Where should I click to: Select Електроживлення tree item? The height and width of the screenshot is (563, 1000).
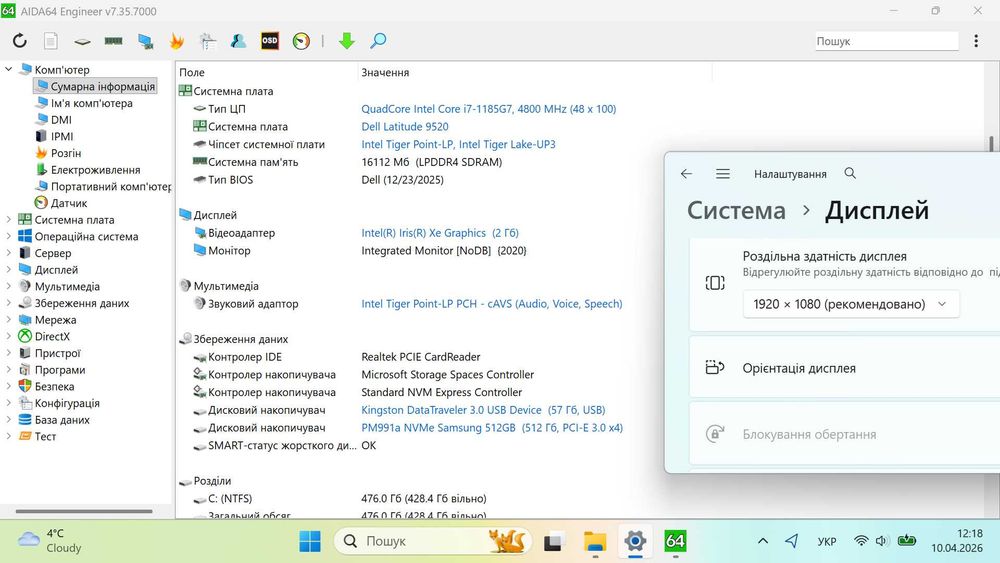96,170
